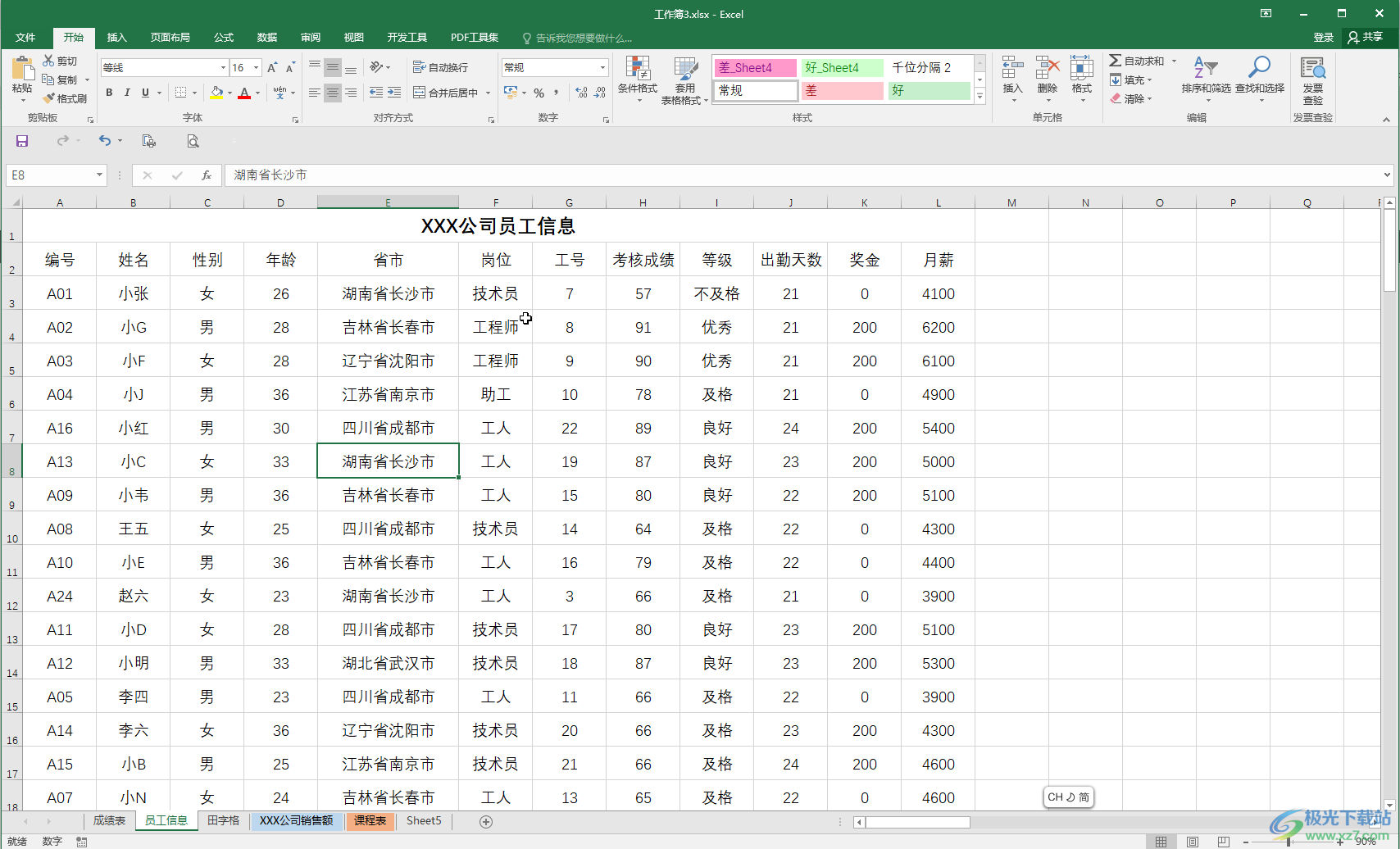Click the percent style icon
This screenshot has height=849, width=1400.
coord(539,93)
